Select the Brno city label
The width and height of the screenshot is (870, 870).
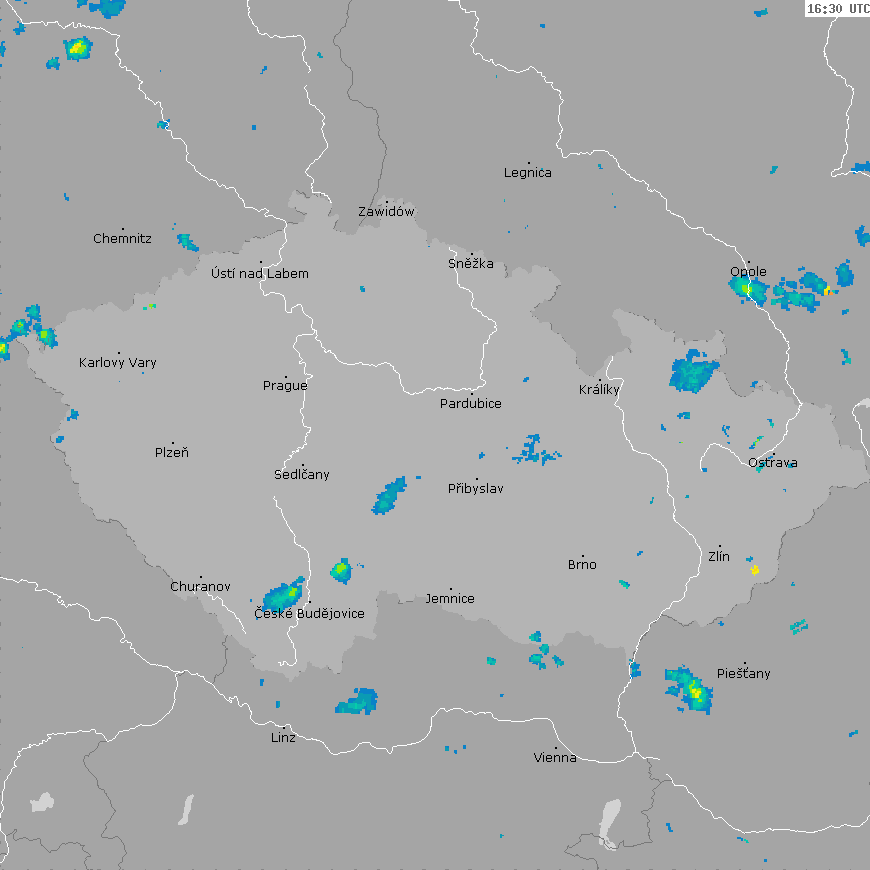click(x=582, y=565)
